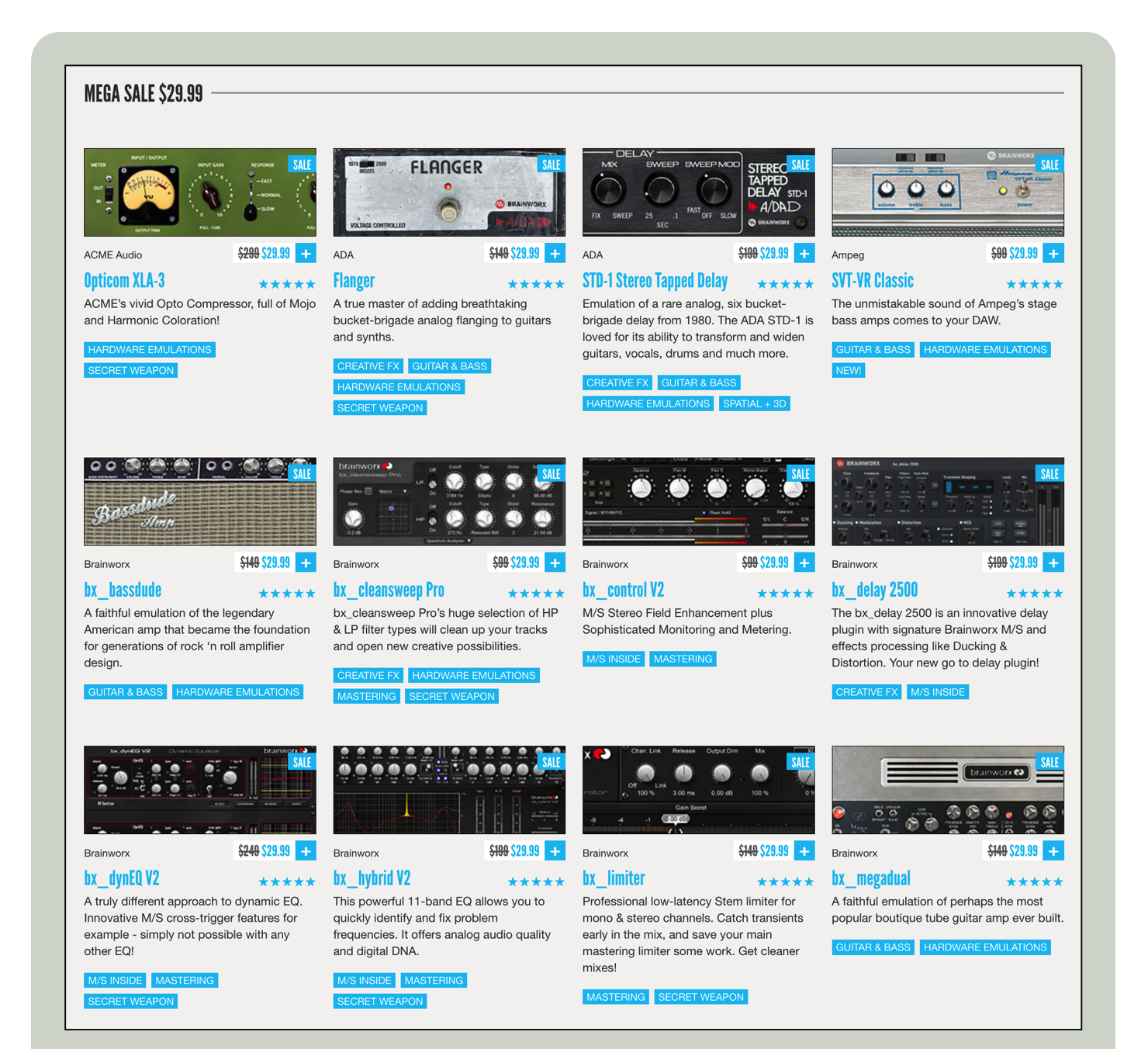Viewport: 1148px width, 1049px height.
Task: Open the bx_dynEQ V2 product image
Action: (200, 790)
